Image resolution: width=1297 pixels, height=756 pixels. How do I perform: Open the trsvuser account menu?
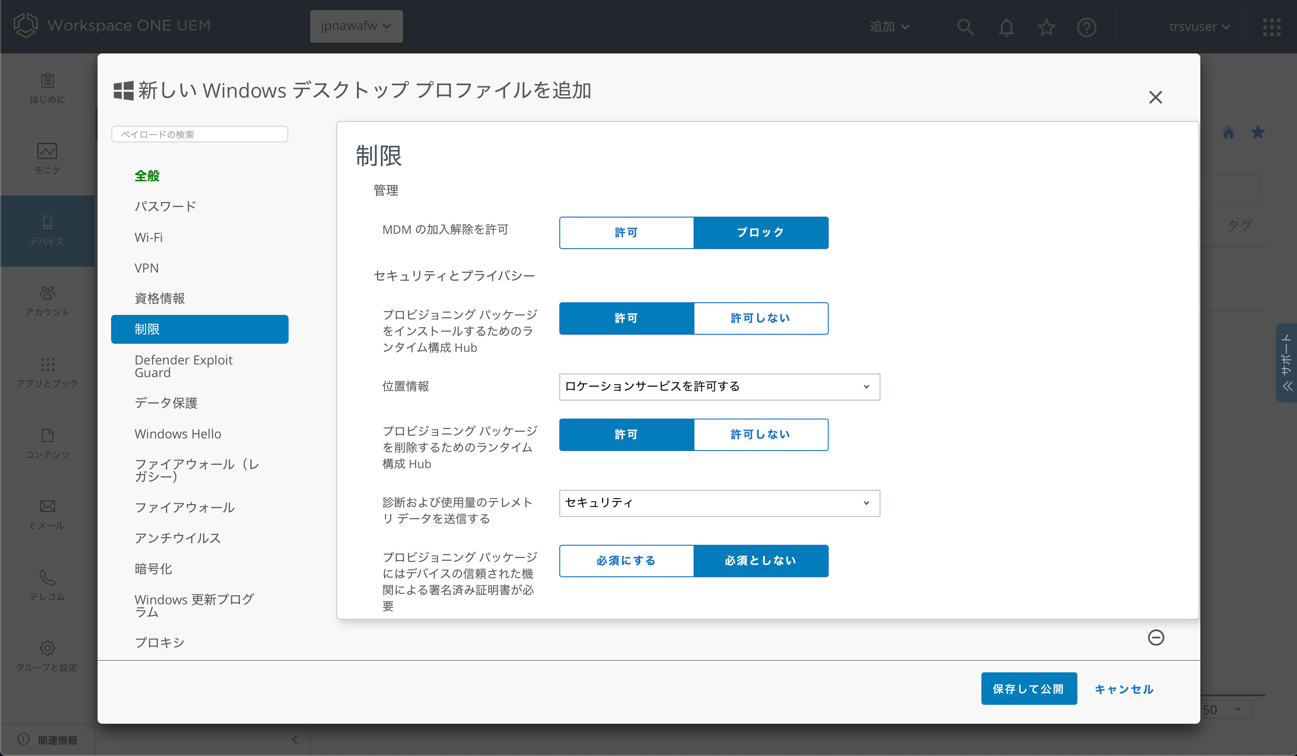coord(1199,27)
